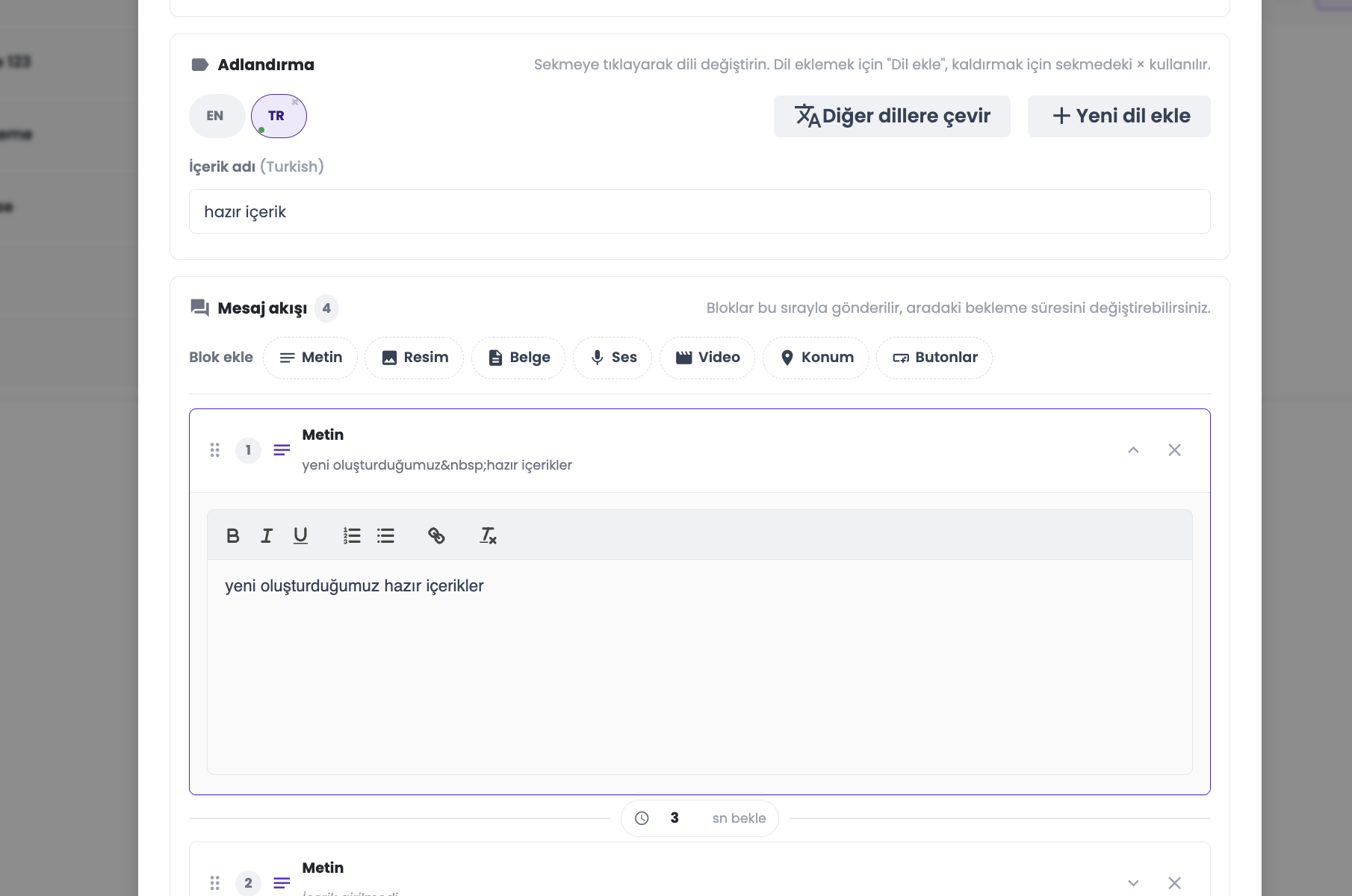Viewport: 1352px width, 896px height.
Task: Insert a bulleted list
Action: coord(385,535)
